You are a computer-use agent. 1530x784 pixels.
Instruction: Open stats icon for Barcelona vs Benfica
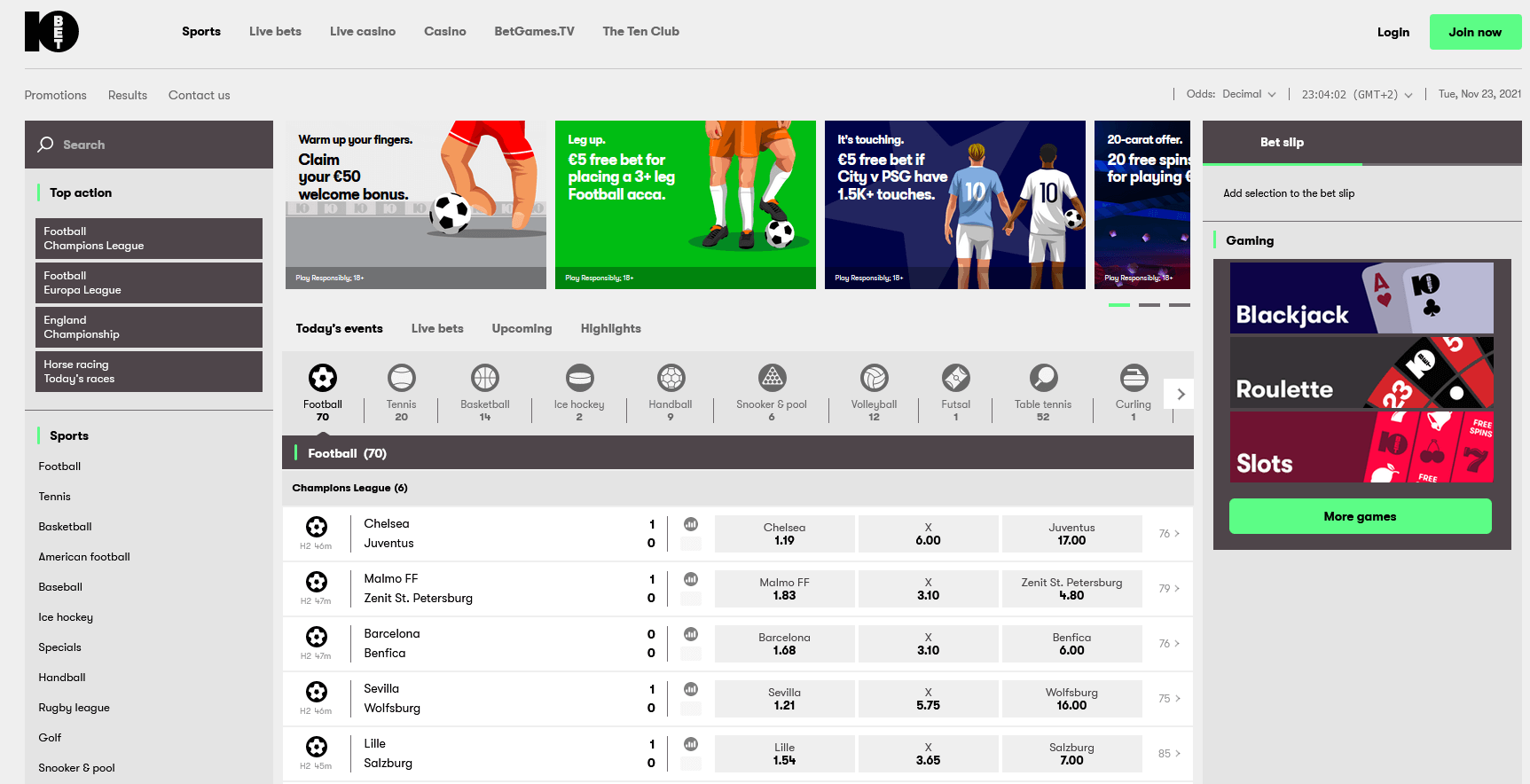(x=691, y=634)
